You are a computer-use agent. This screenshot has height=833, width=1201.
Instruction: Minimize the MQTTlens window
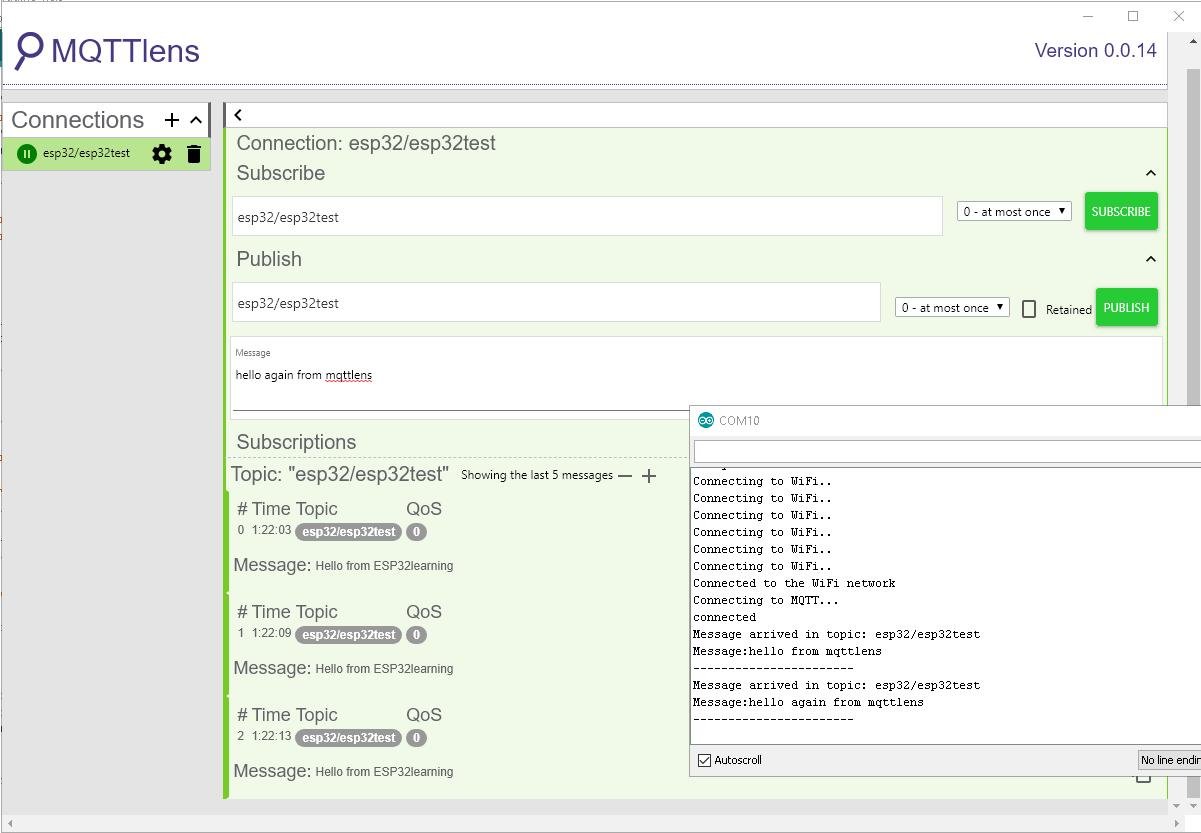point(1088,16)
